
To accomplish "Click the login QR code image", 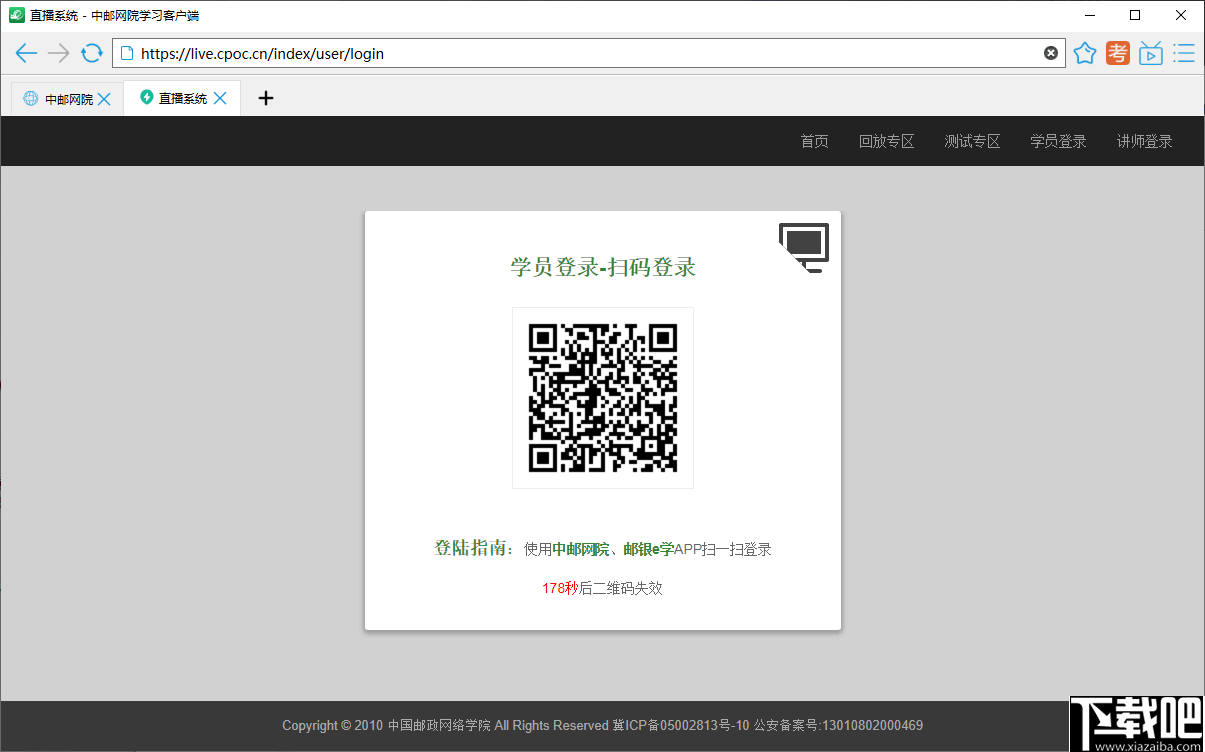I will point(603,398).
